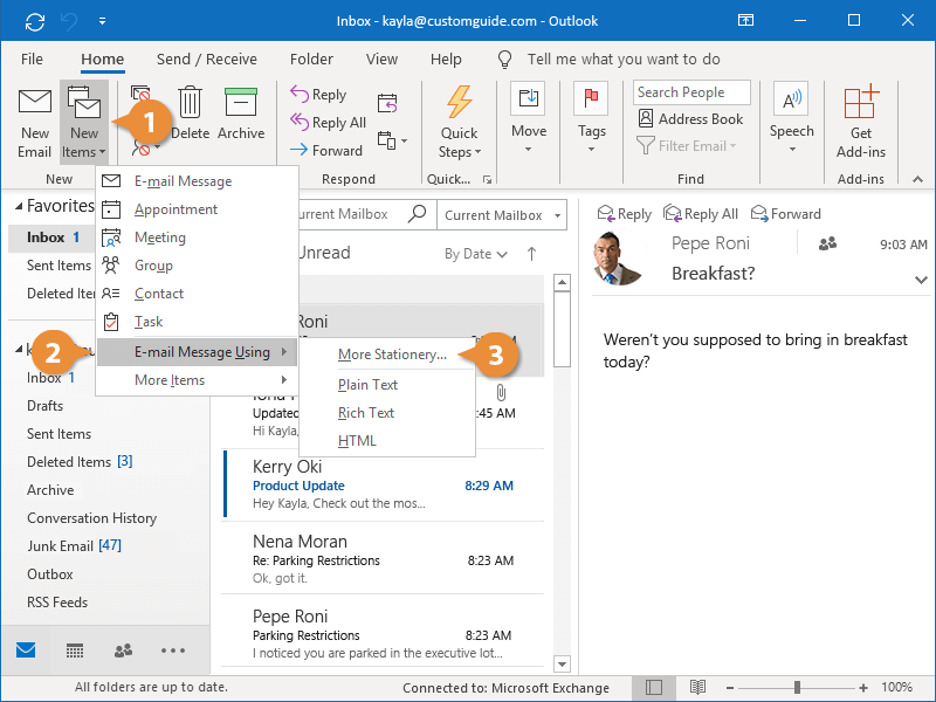Open People view in bottom navigation
936x702 pixels.
[x=123, y=651]
